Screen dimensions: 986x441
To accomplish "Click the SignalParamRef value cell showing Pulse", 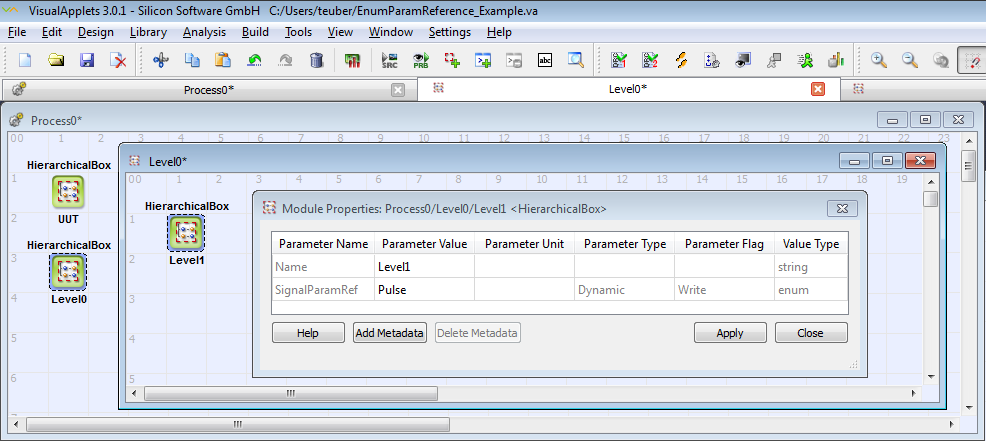I will click(x=423, y=290).
